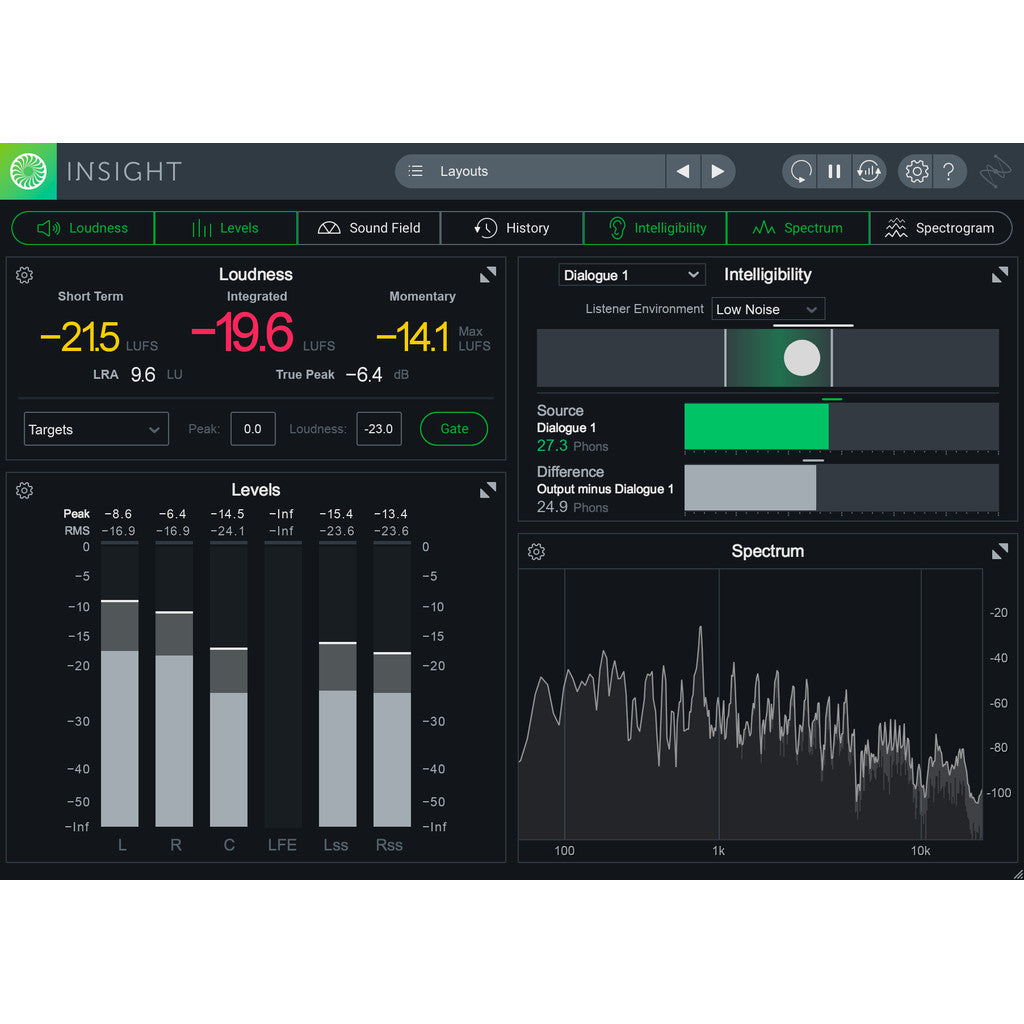Toggle the Levels module tab
The width and height of the screenshot is (1024, 1024).
point(226,228)
